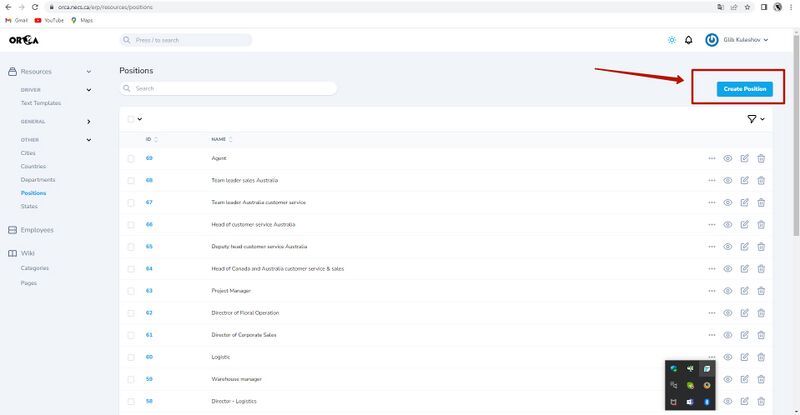Sort table by NAME column
Viewport: 800px width, 415px height.
click(x=222, y=139)
